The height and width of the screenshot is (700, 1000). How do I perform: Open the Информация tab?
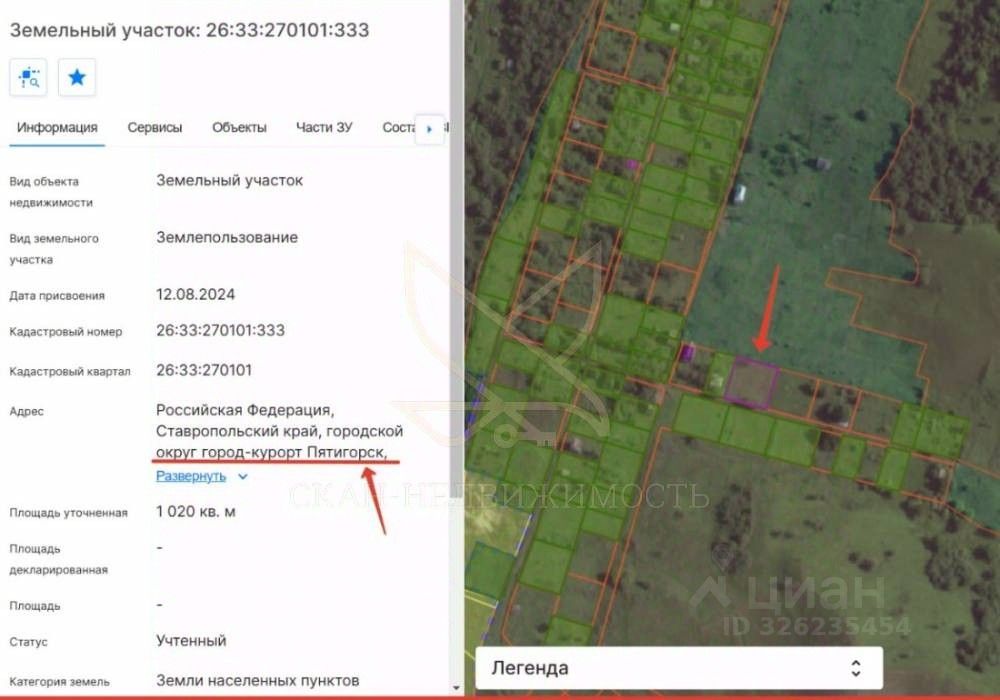point(57,128)
